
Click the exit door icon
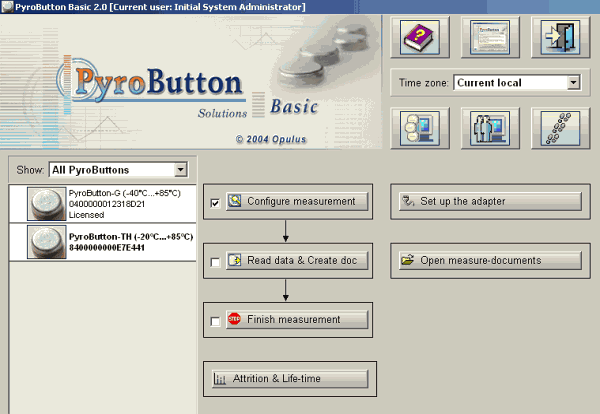click(x=561, y=37)
